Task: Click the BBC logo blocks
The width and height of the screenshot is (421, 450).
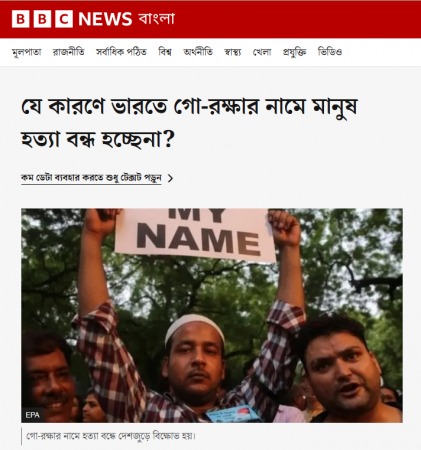Action: [x=42, y=19]
